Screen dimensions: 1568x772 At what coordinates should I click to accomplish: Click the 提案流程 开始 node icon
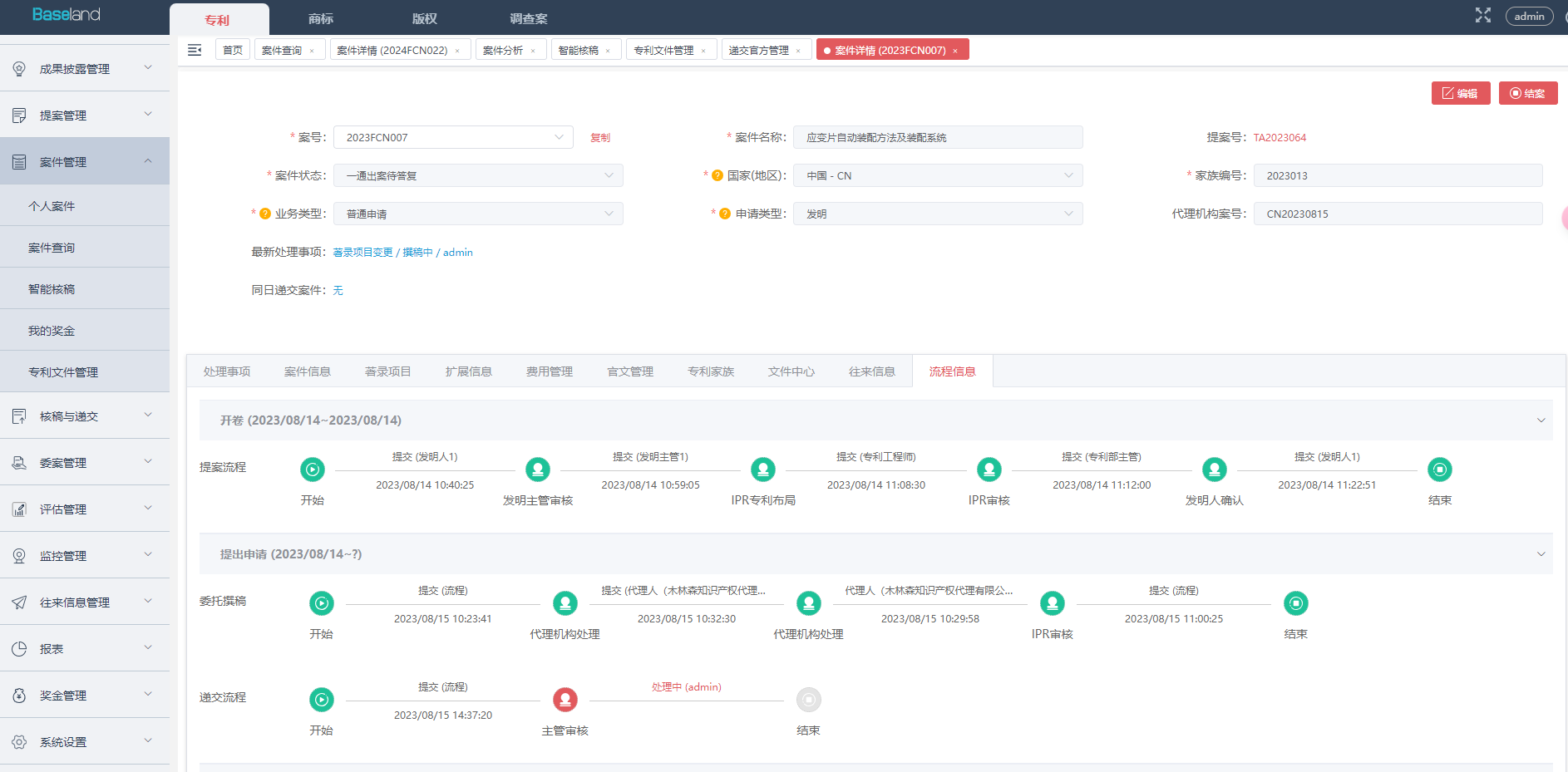coord(313,470)
